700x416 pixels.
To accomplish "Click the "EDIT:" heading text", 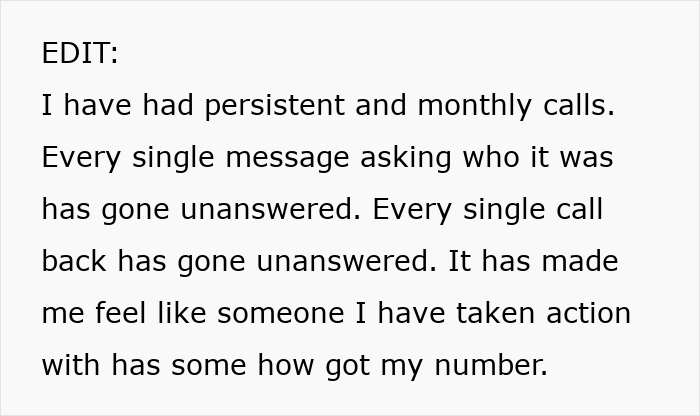I will 80,54.
